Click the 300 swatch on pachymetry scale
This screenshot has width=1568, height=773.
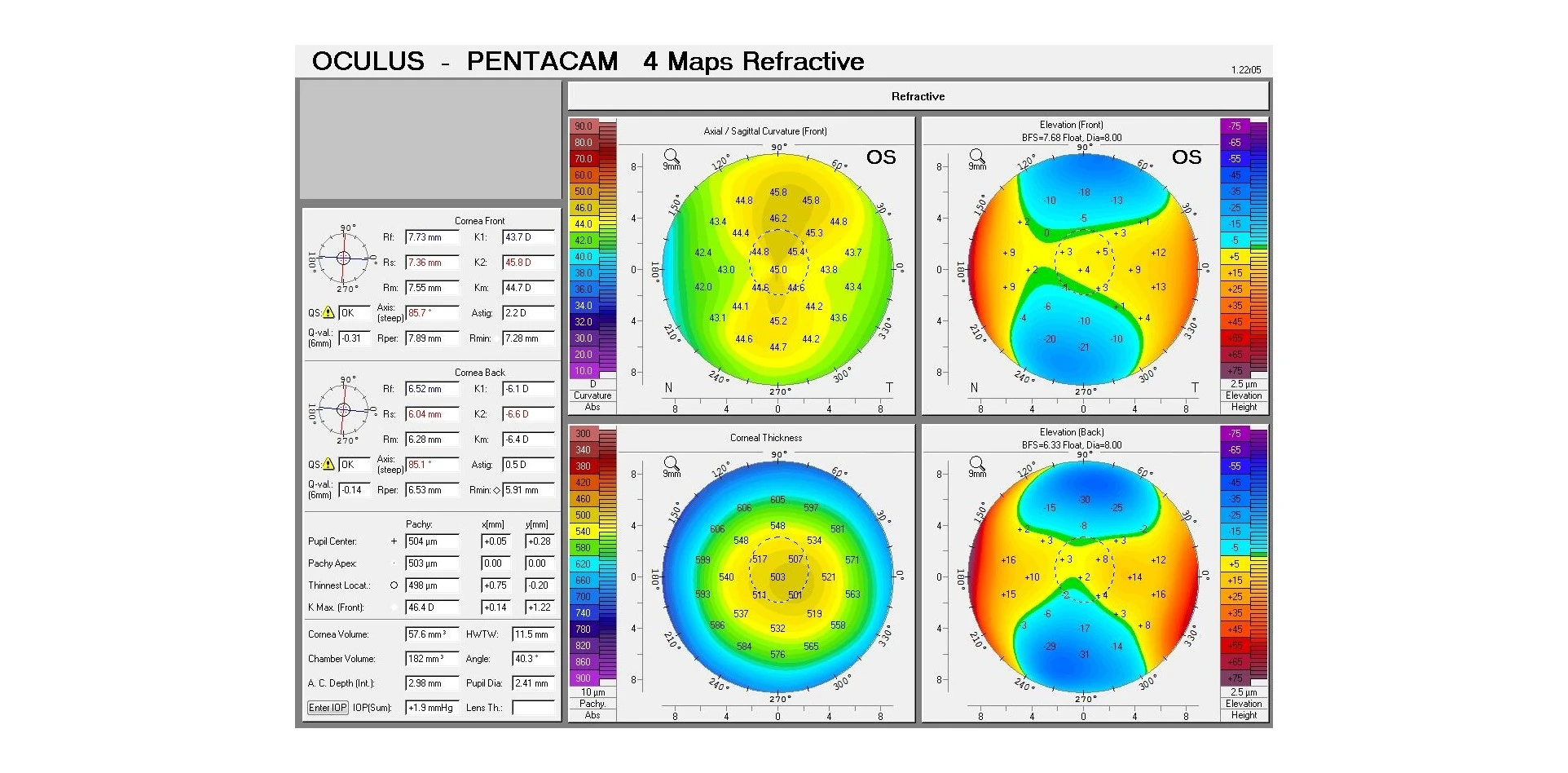(x=584, y=434)
